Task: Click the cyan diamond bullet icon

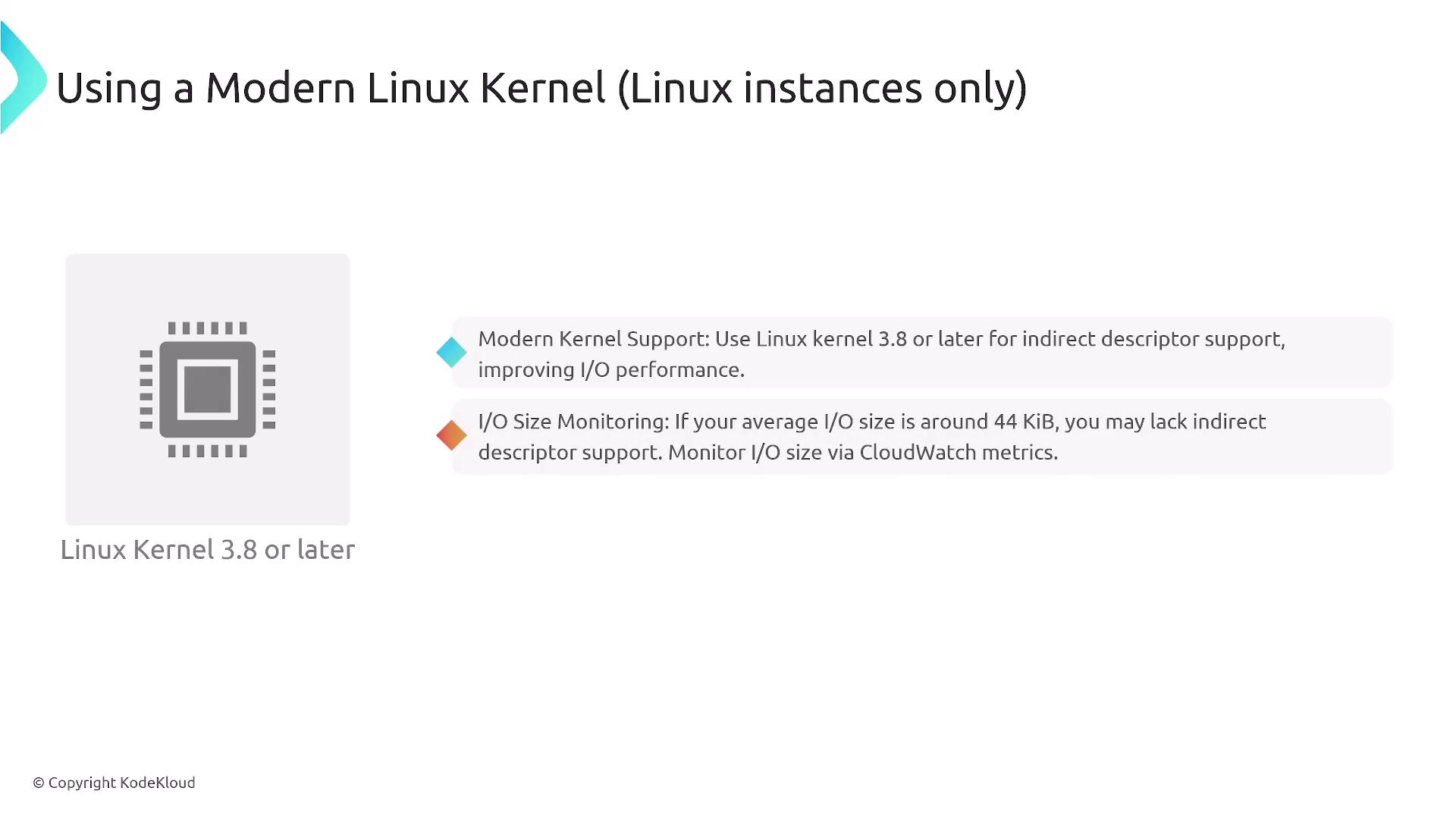Action: [451, 353]
